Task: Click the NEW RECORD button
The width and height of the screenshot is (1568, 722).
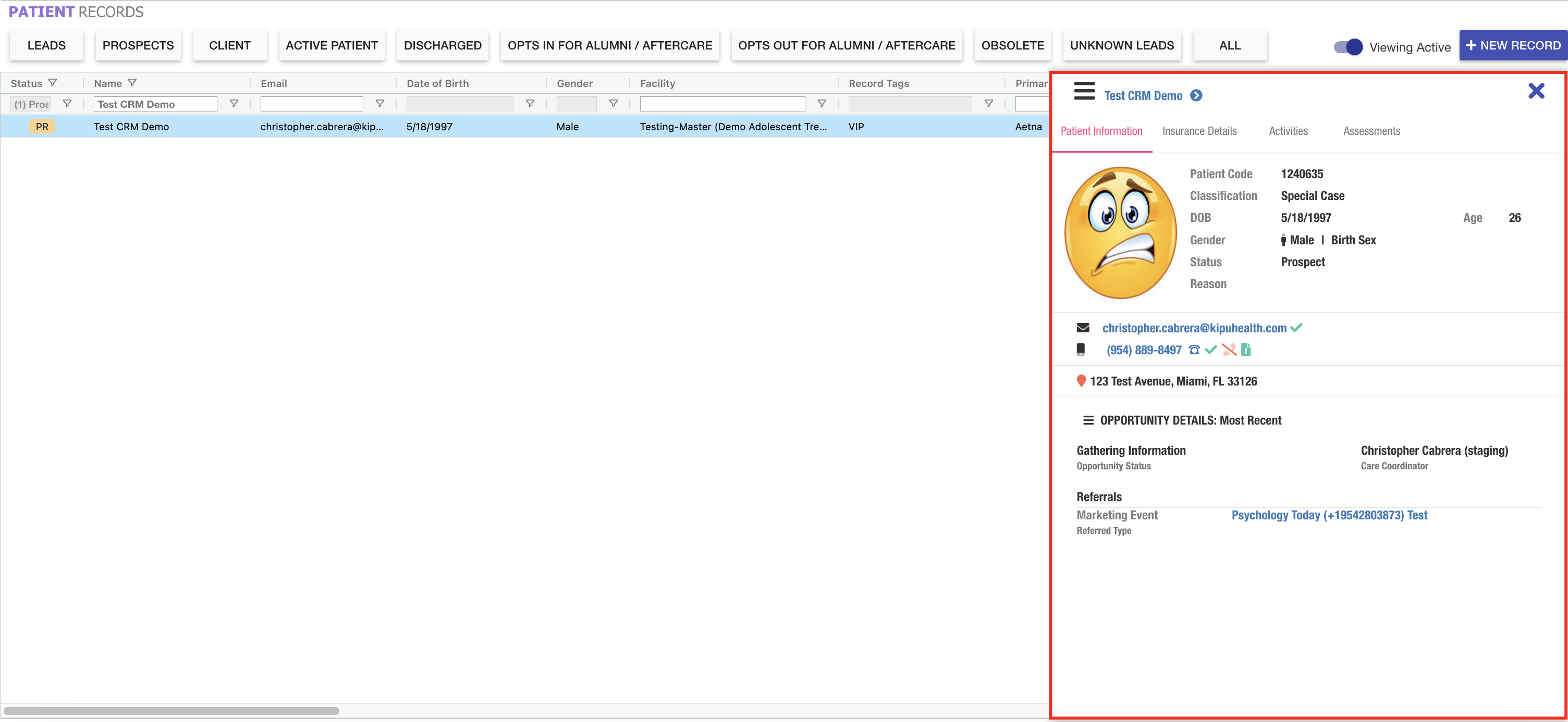Action: click(x=1513, y=45)
